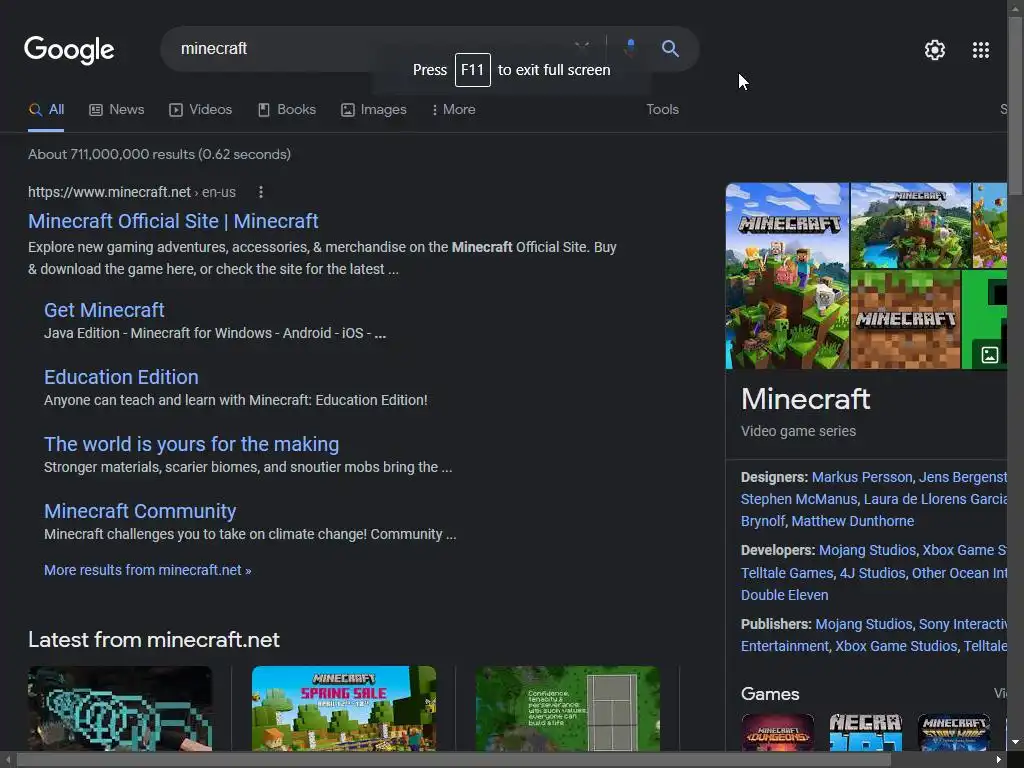This screenshot has height=768, width=1024.
Task: Switch to the Images tab
Action: [x=374, y=110]
